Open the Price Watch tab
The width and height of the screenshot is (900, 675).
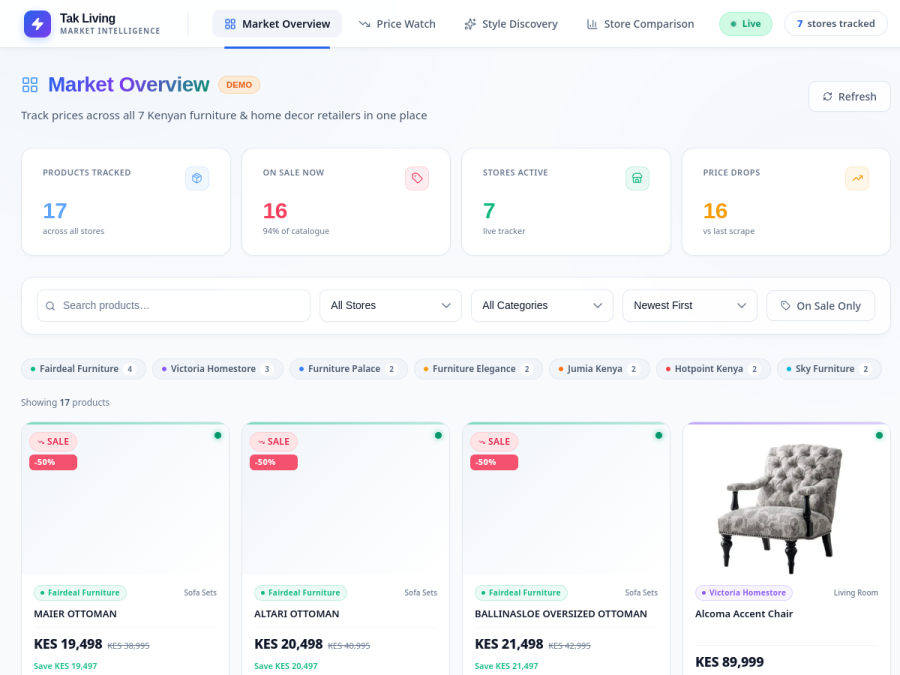(x=397, y=24)
